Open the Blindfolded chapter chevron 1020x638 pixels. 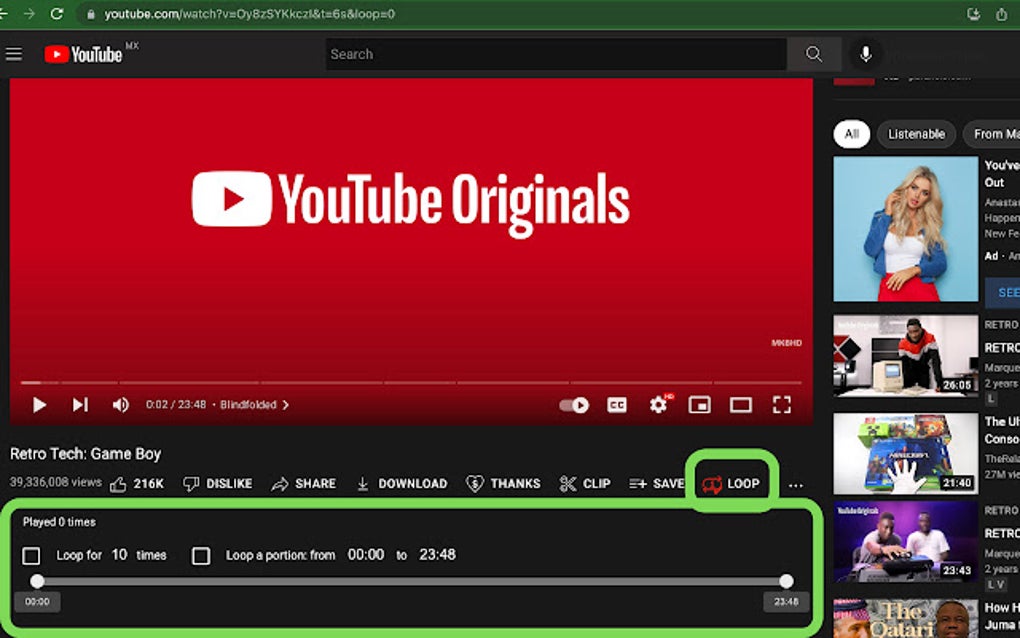point(286,405)
